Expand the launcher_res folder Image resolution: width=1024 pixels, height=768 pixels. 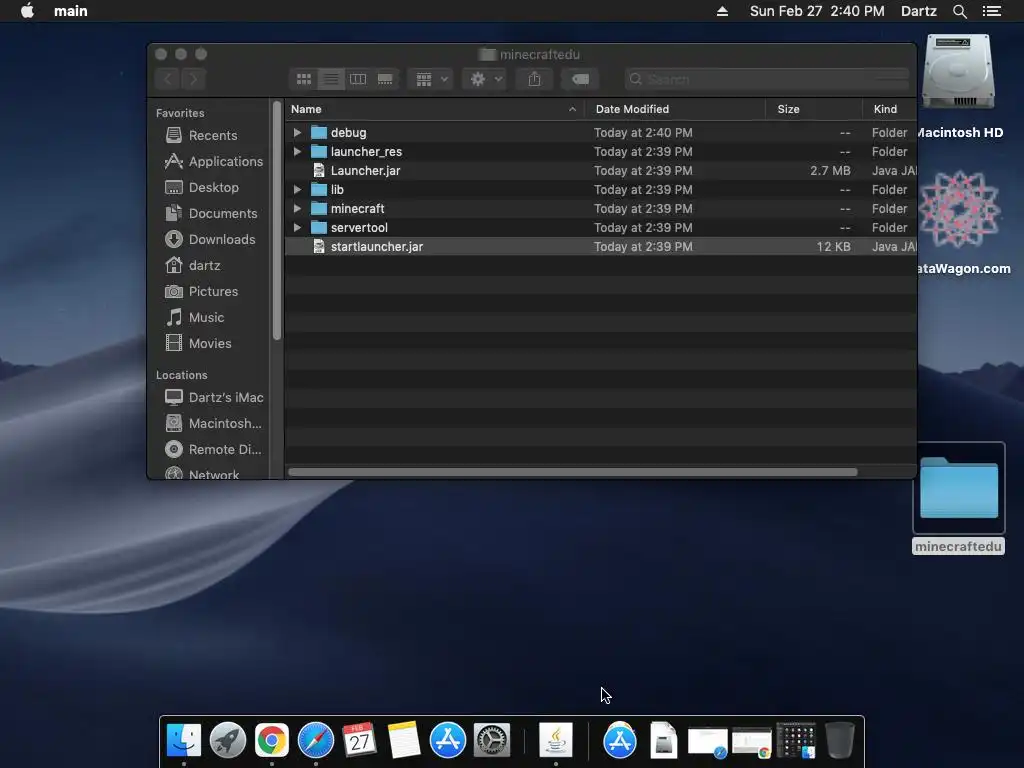click(297, 152)
